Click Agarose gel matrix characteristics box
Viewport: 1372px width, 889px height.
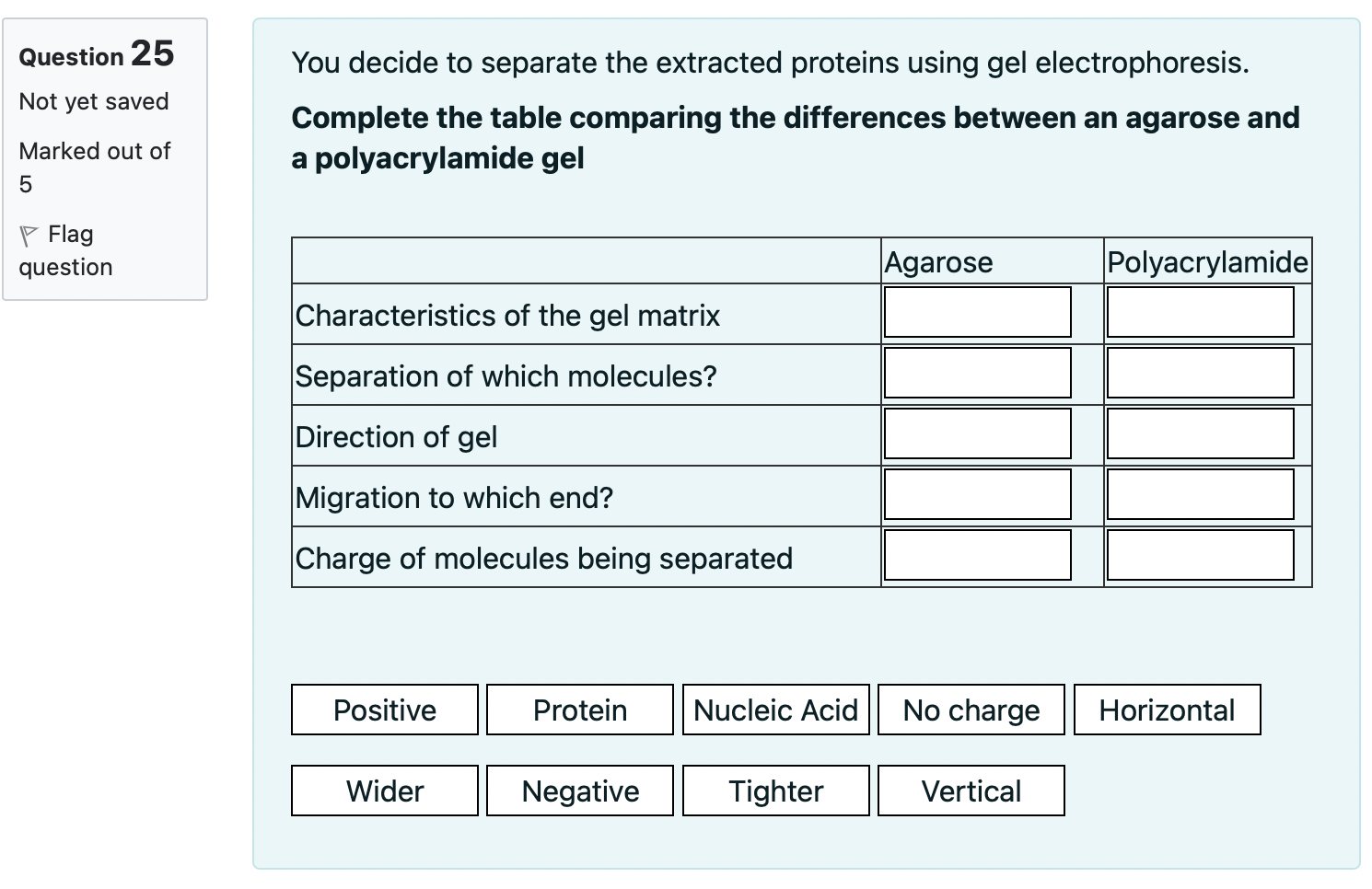pyautogui.click(x=977, y=312)
